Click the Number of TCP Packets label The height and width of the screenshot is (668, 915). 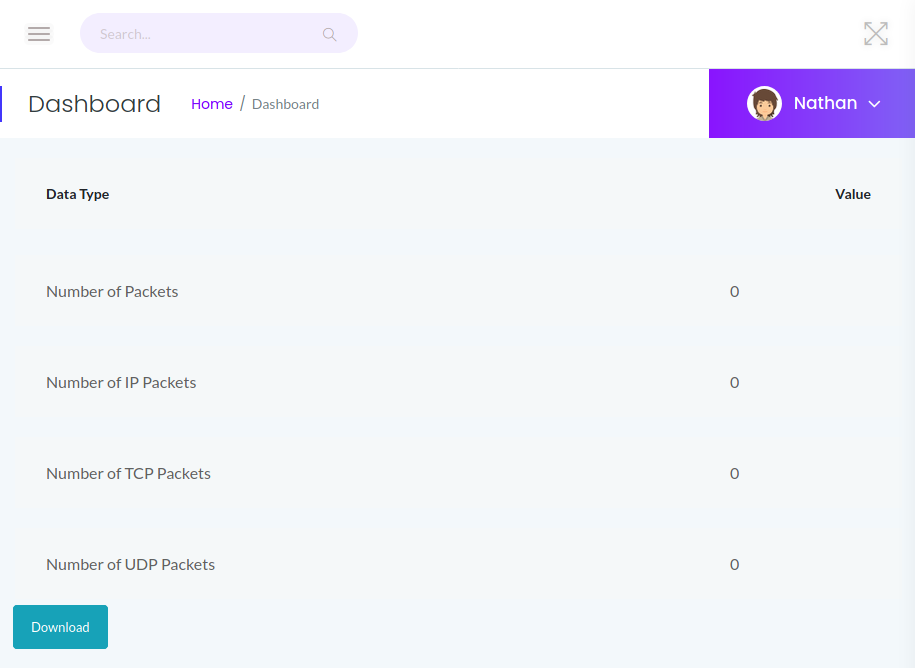pos(128,474)
